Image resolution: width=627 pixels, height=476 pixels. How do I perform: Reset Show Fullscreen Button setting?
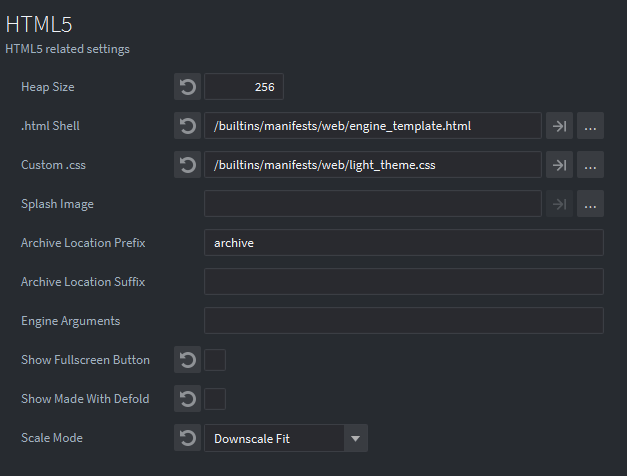pyautogui.click(x=187, y=360)
